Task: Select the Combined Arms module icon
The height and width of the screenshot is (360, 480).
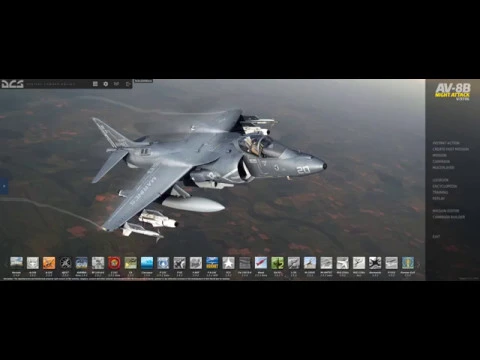Action: click(x=131, y=263)
